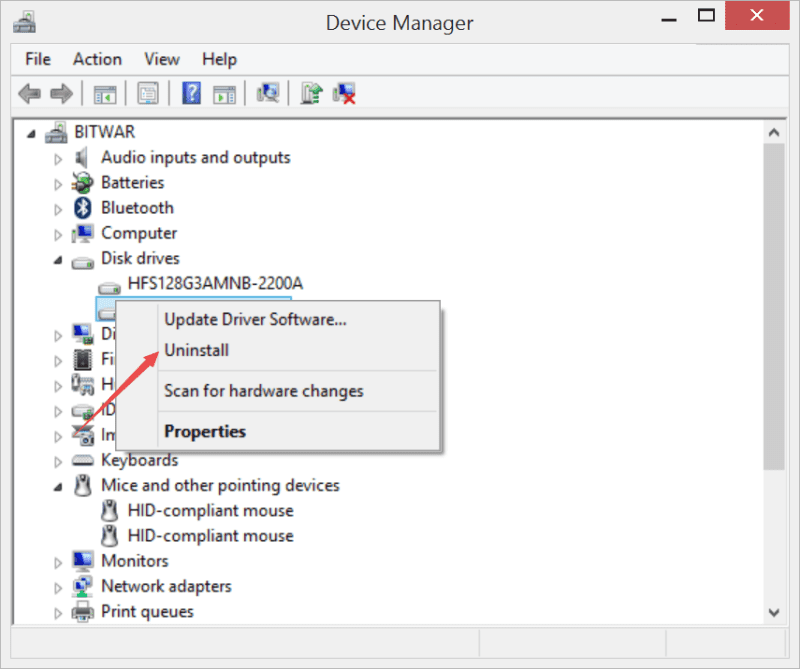Click the blue Help question mark icon
This screenshot has height=669, width=800.
[191, 93]
